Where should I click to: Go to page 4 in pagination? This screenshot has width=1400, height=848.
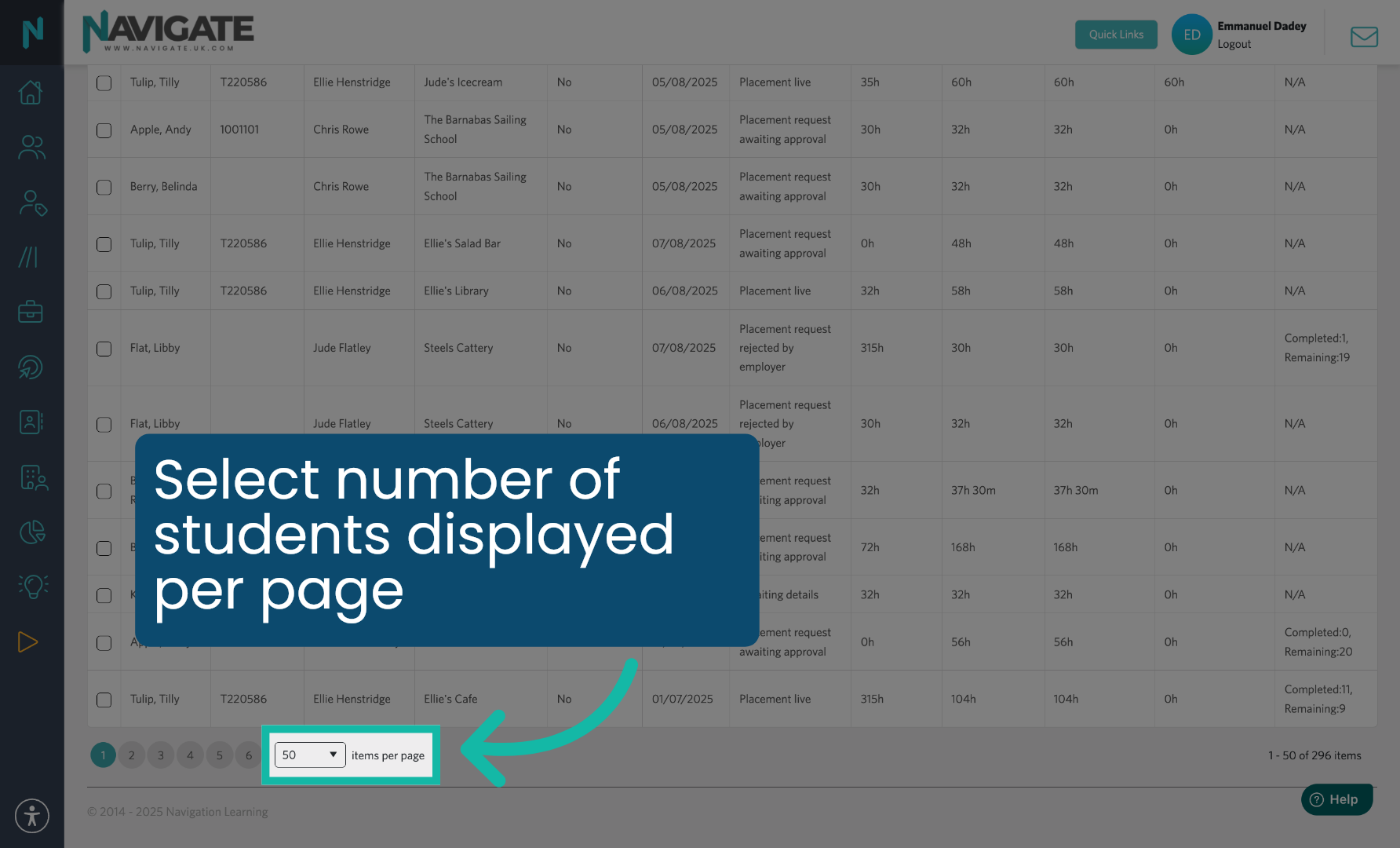190,755
